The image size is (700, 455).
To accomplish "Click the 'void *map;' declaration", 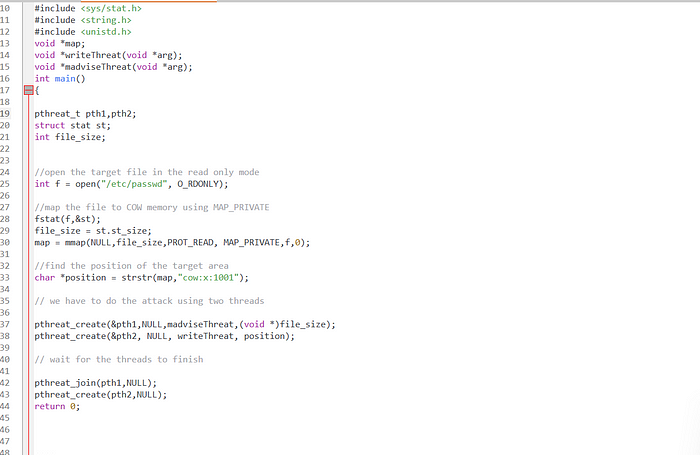I will pos(60,43).
